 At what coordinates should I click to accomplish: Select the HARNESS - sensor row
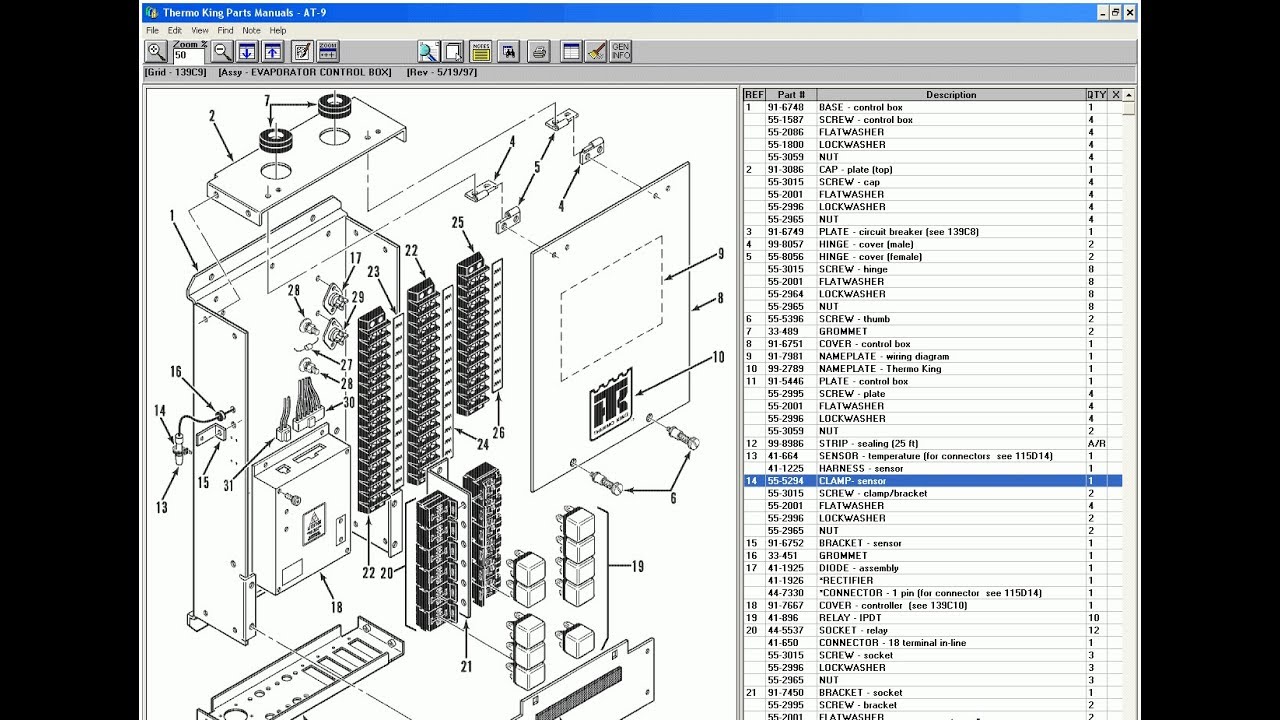933,468
